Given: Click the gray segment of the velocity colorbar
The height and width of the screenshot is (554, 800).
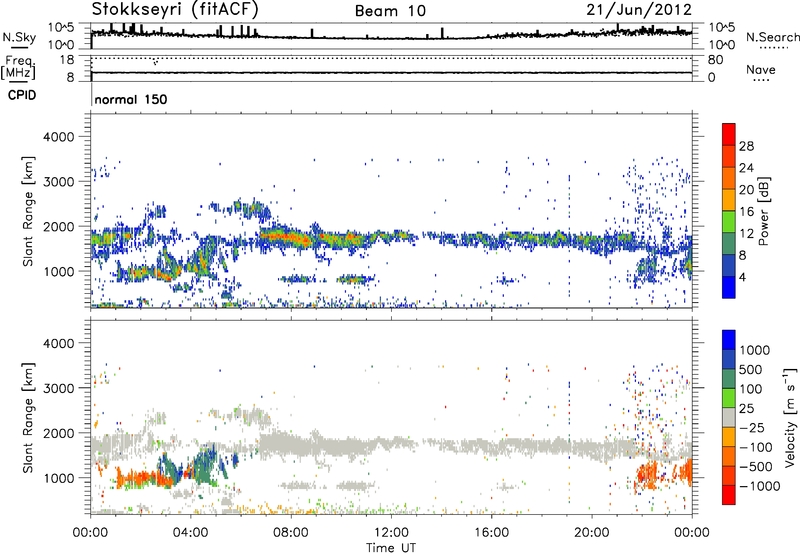Looking at the screenshot, I should click(729, 418).
